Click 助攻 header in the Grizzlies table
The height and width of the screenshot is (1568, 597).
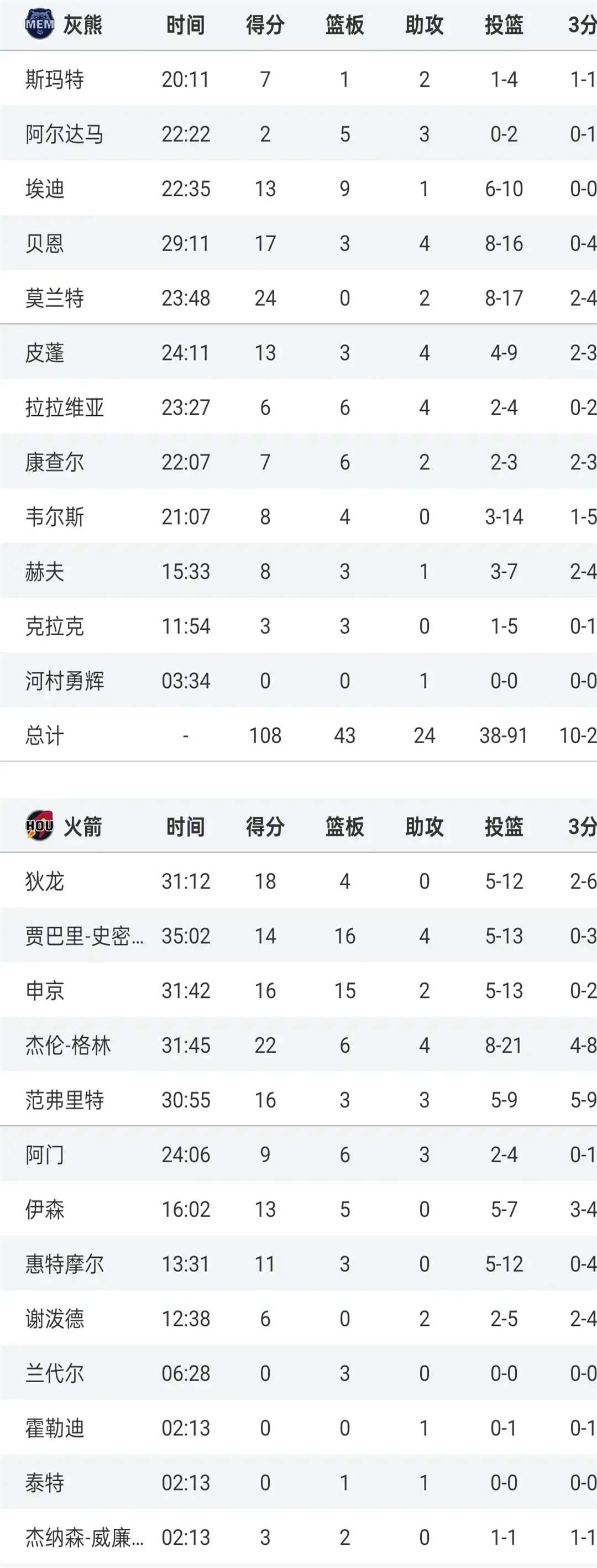424,25
